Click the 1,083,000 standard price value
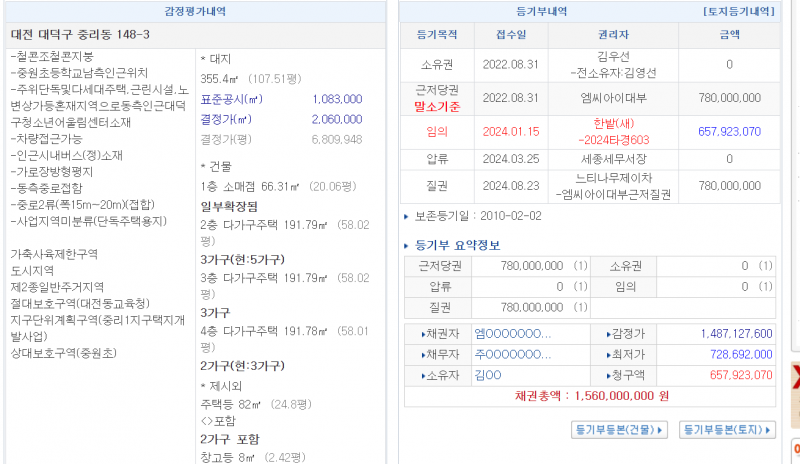 [337, 100]
